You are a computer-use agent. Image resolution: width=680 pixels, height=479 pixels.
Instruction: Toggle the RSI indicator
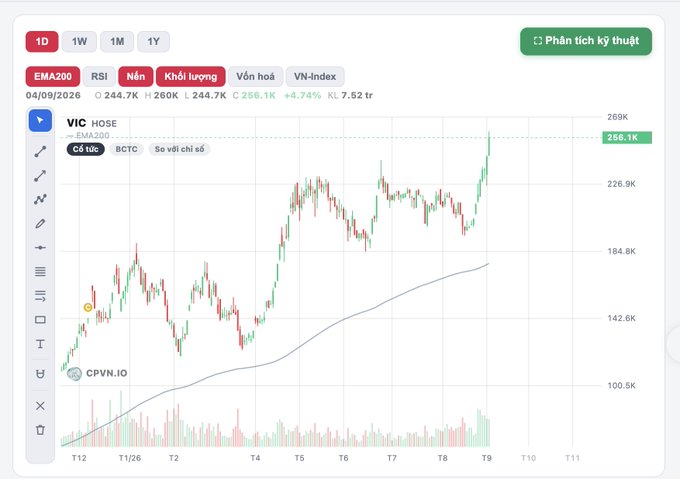click(x=99, y=77)
